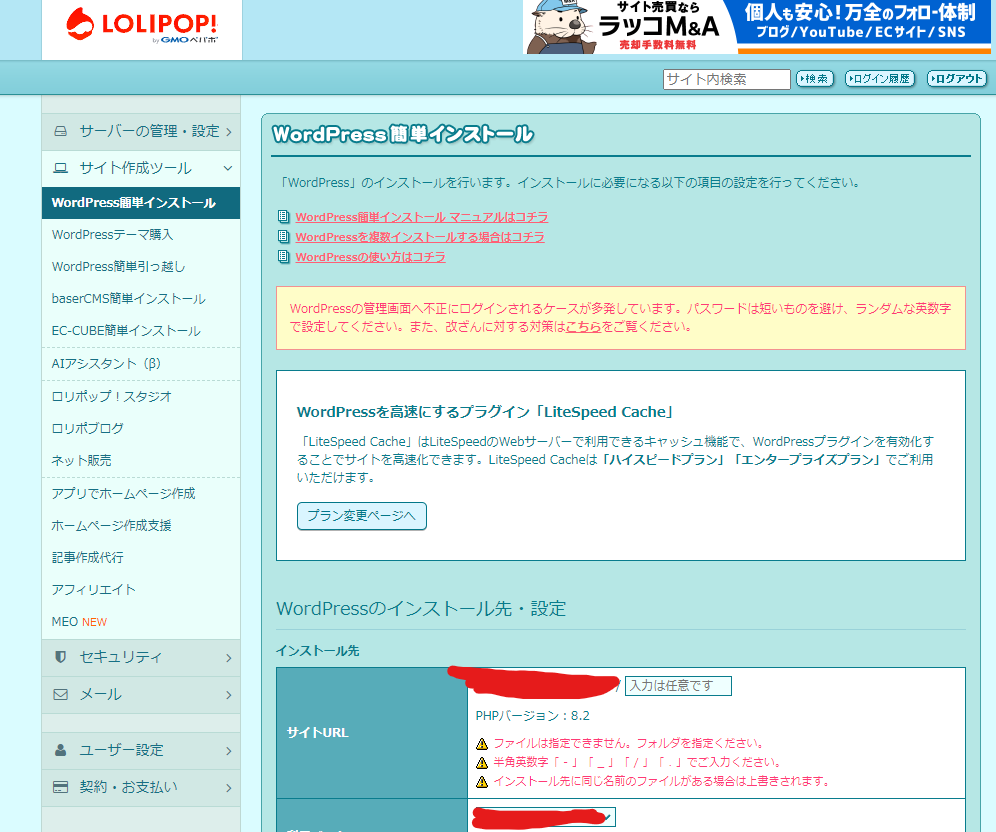Click the envelope icon beside メール
This screenshot has width=996, height=832.
pos(61,694)
